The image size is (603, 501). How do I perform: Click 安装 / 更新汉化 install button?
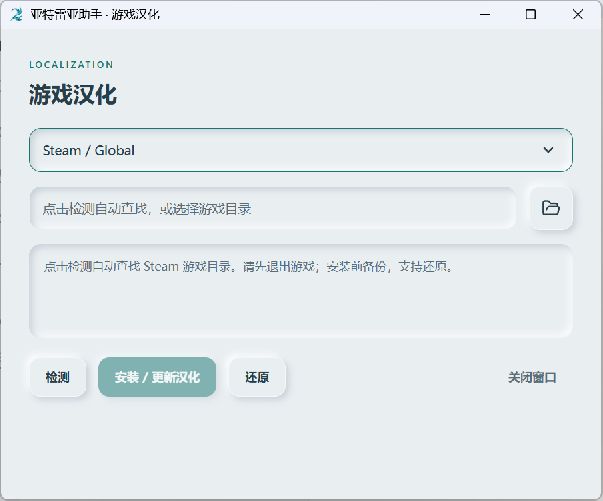click(157, 377)
